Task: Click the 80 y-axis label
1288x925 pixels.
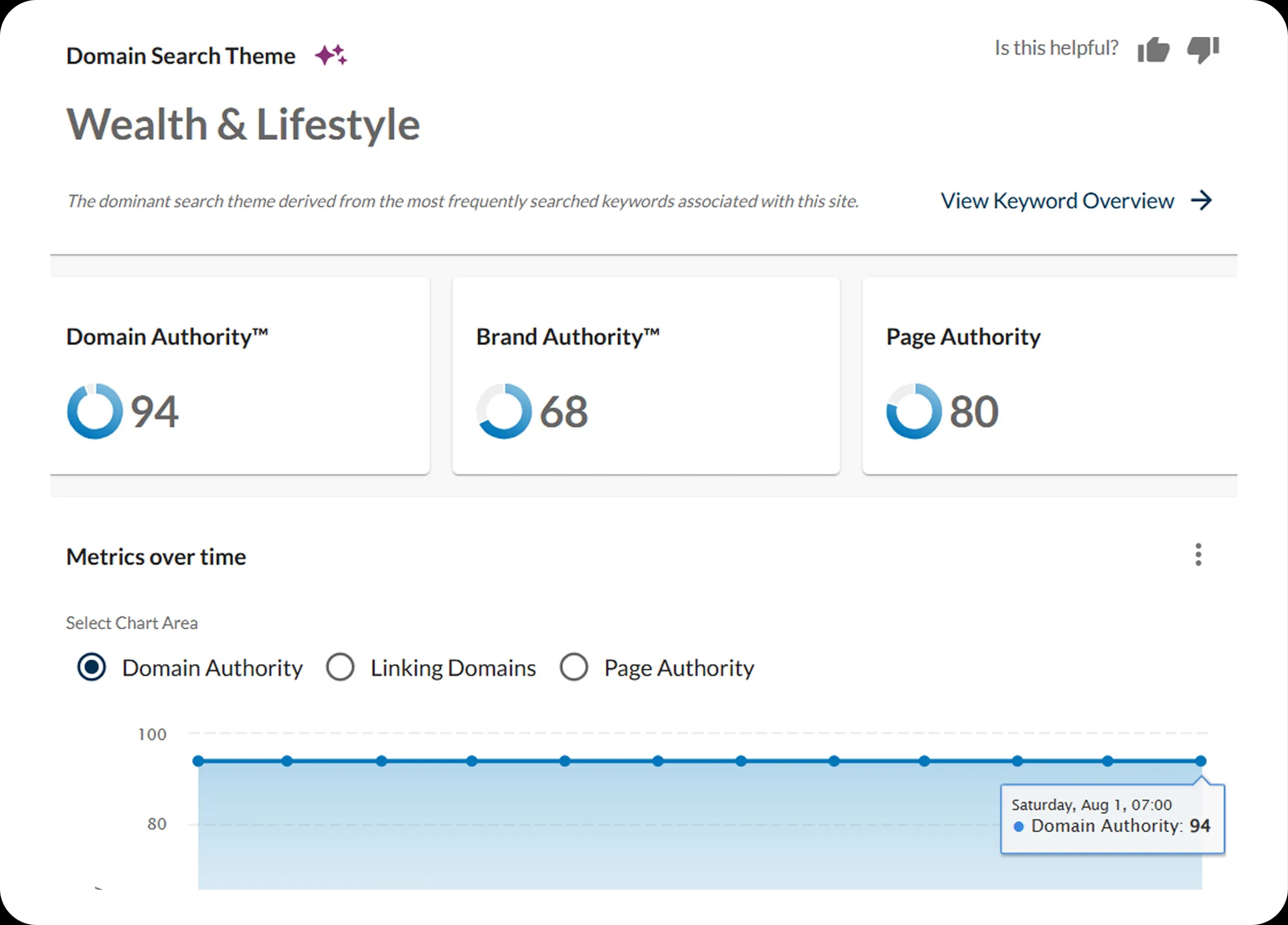Action: (157, 824)
